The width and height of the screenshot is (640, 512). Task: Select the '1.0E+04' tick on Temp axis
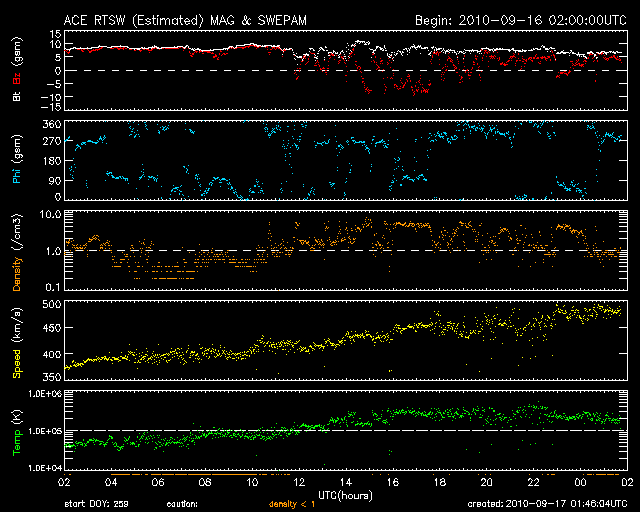pyautogui.click(x=45, y=468)
